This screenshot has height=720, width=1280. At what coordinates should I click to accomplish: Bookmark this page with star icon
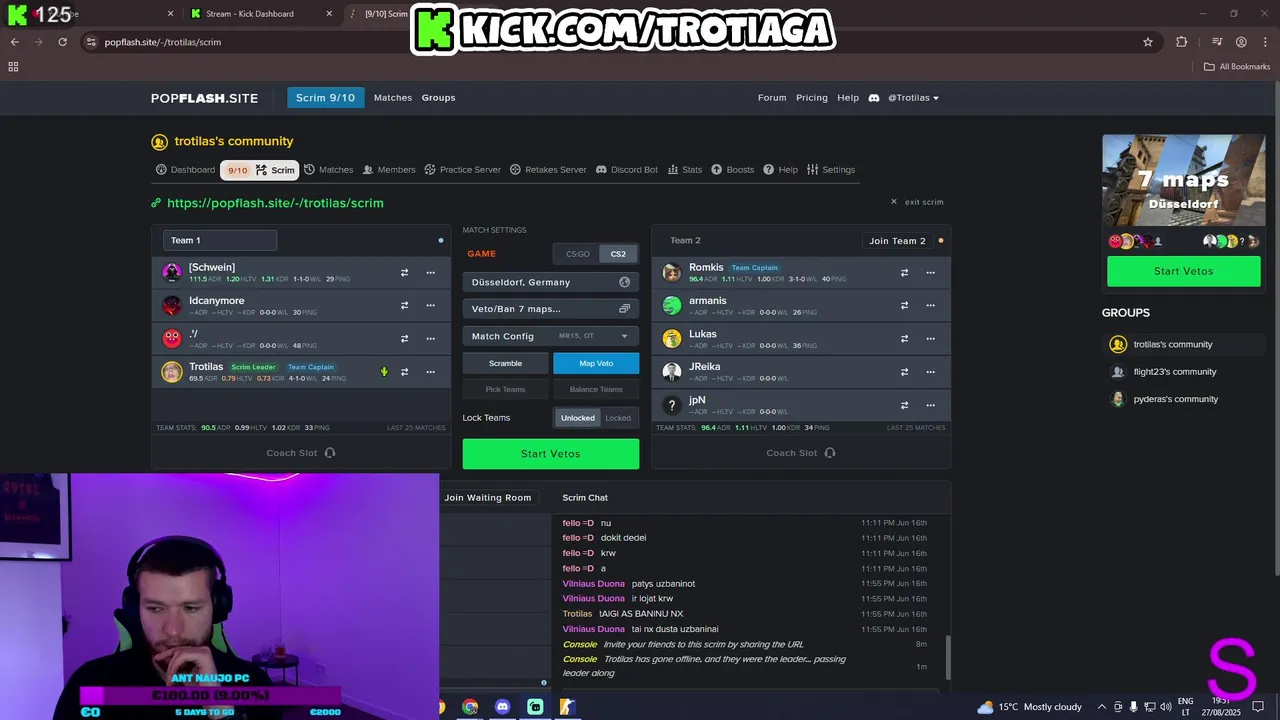click(x=1148, y=42)
